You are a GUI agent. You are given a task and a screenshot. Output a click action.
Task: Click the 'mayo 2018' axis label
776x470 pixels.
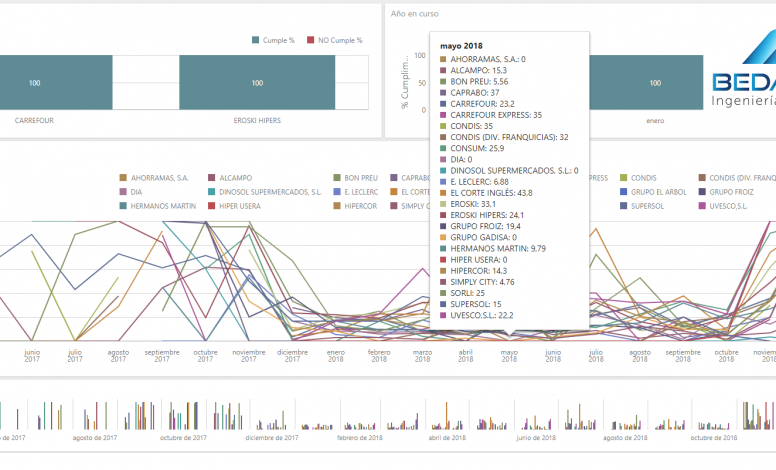click(508, 356)
